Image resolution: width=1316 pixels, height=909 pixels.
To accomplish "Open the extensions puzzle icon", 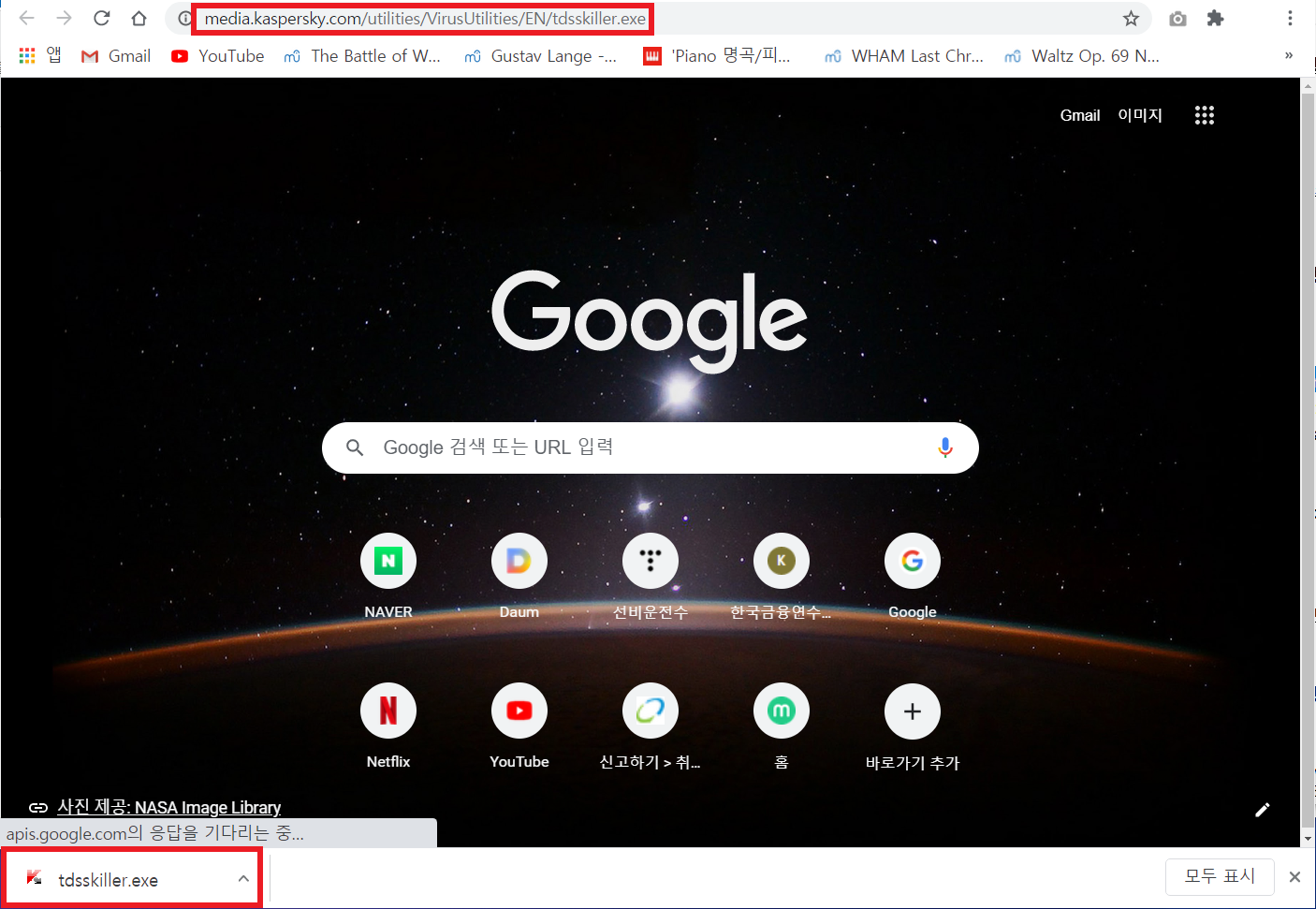I will [x=1215, y=18].
